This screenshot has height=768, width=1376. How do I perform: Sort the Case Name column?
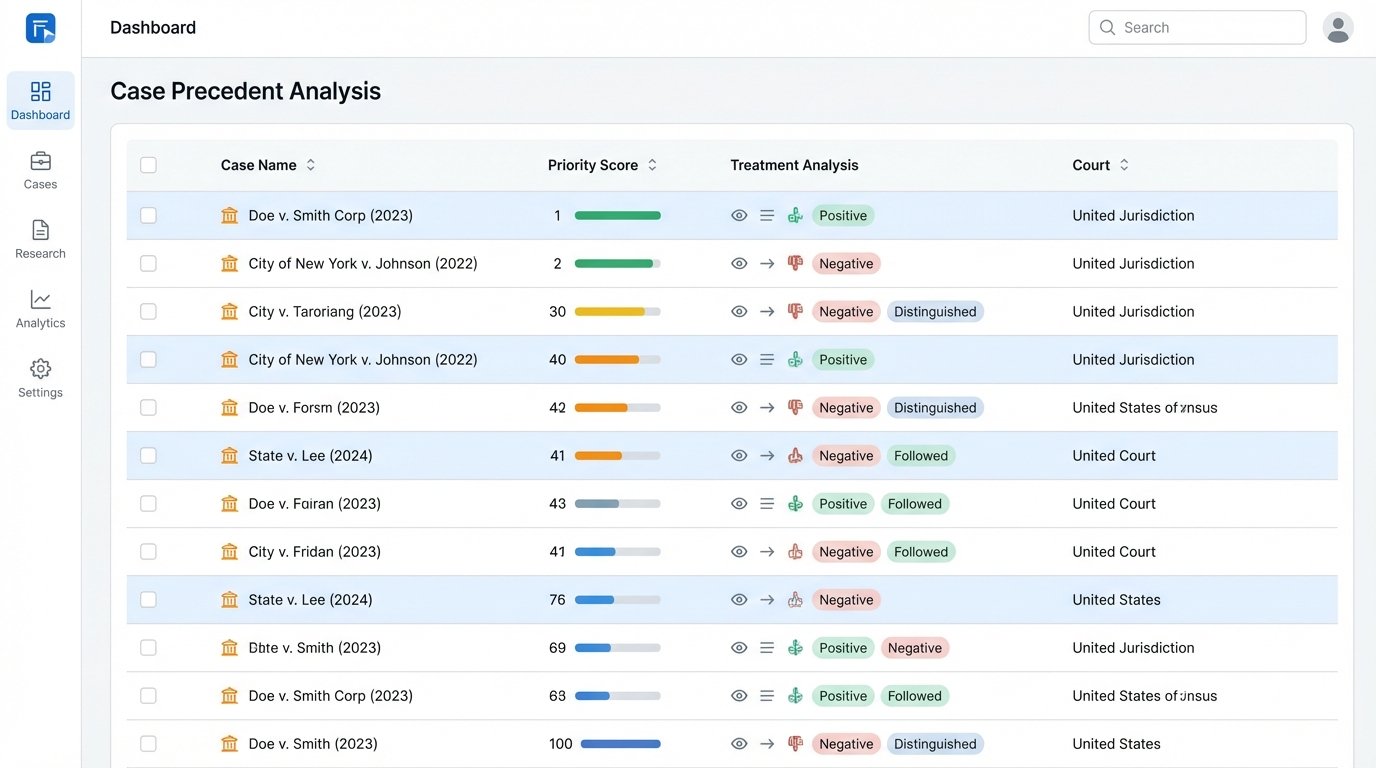[x=310, y=164]
